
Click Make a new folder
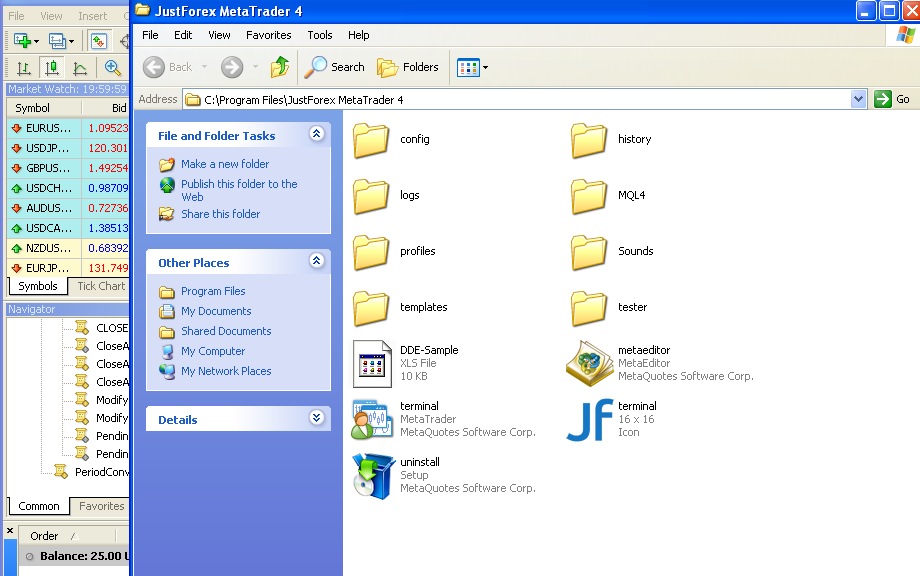click(225, 164)
